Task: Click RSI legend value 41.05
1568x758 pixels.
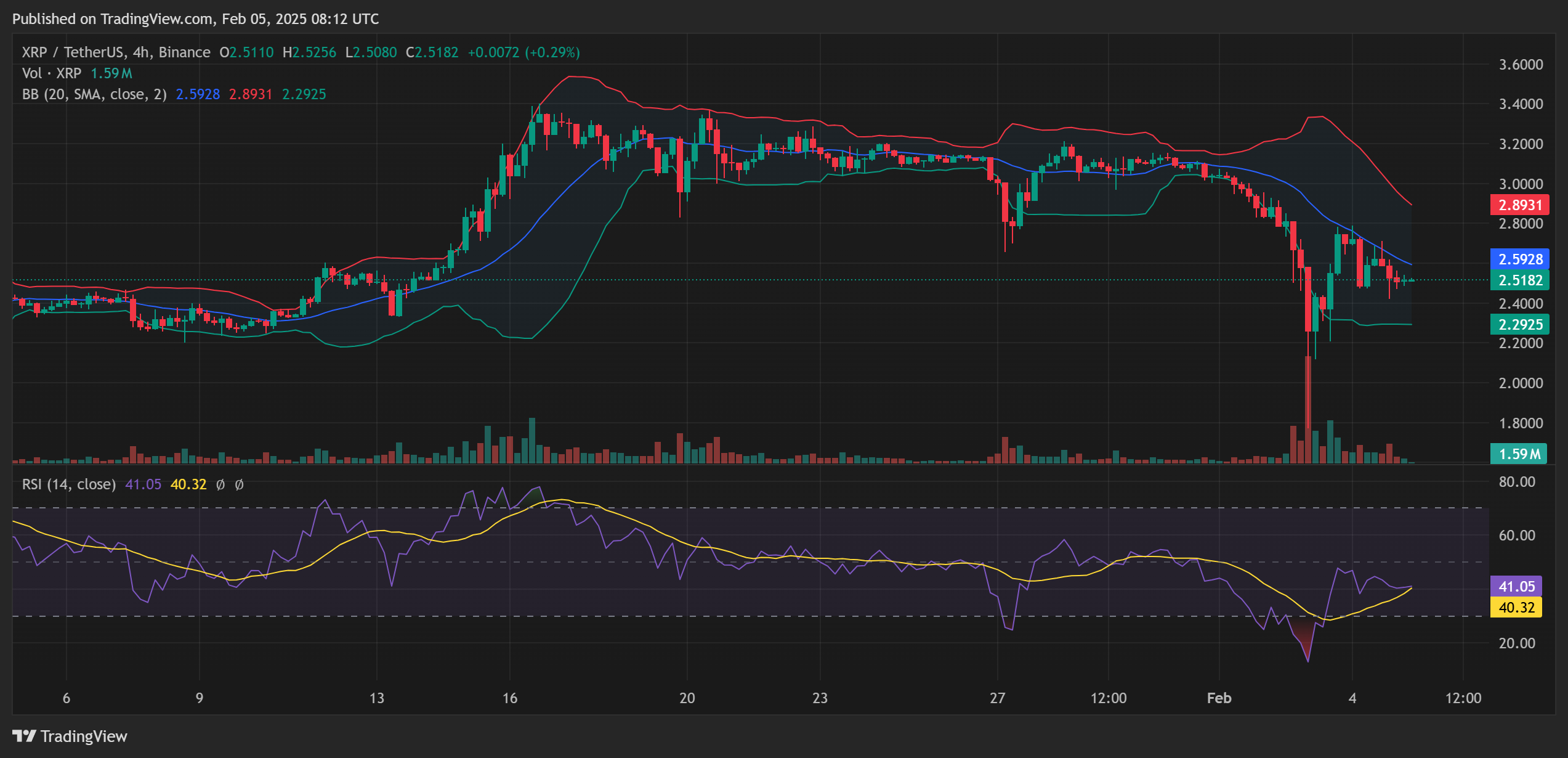Action: 143,484
